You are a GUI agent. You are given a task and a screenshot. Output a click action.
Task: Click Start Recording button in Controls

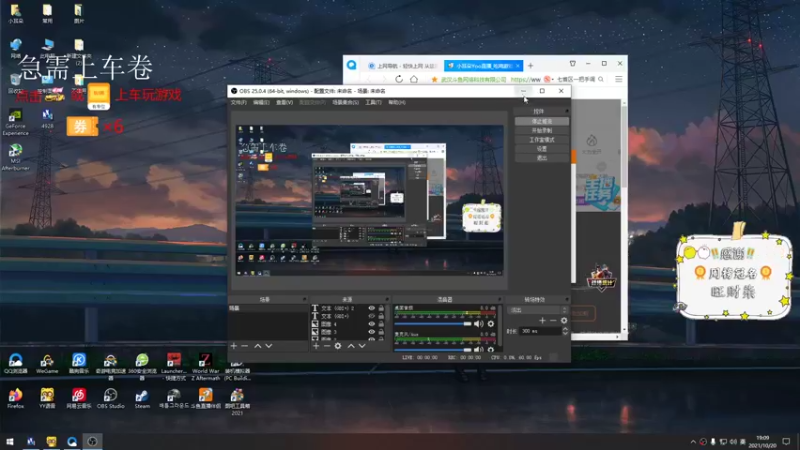(x=542, y=131)
